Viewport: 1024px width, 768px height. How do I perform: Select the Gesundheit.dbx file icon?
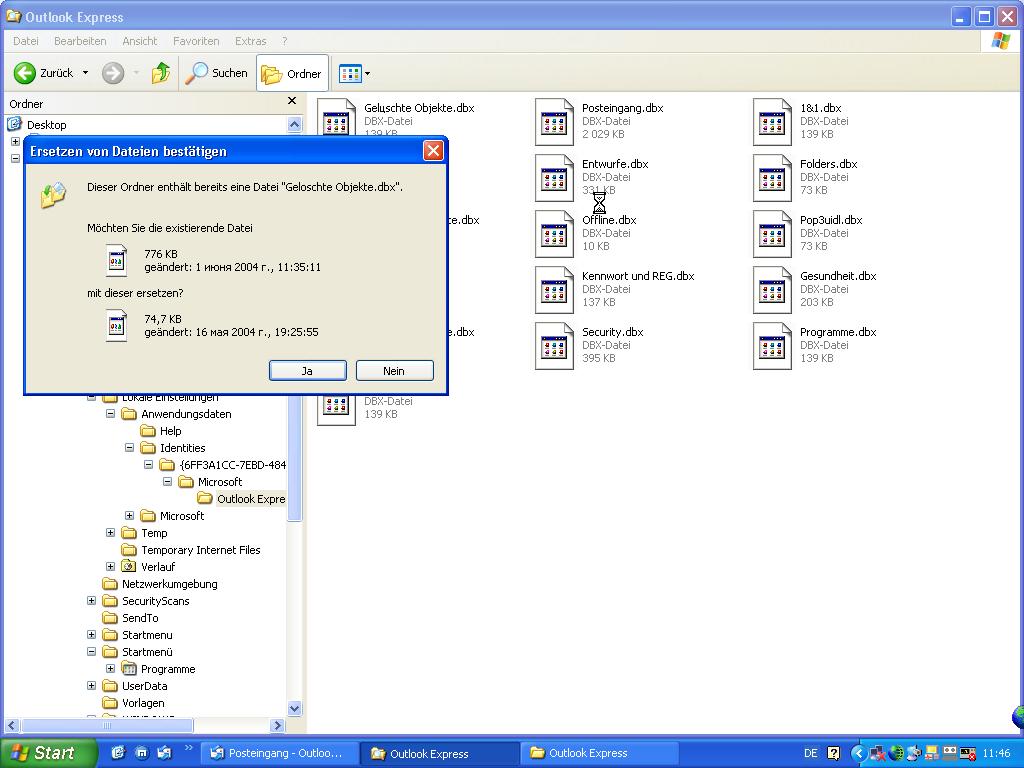[x=773, y=291]
